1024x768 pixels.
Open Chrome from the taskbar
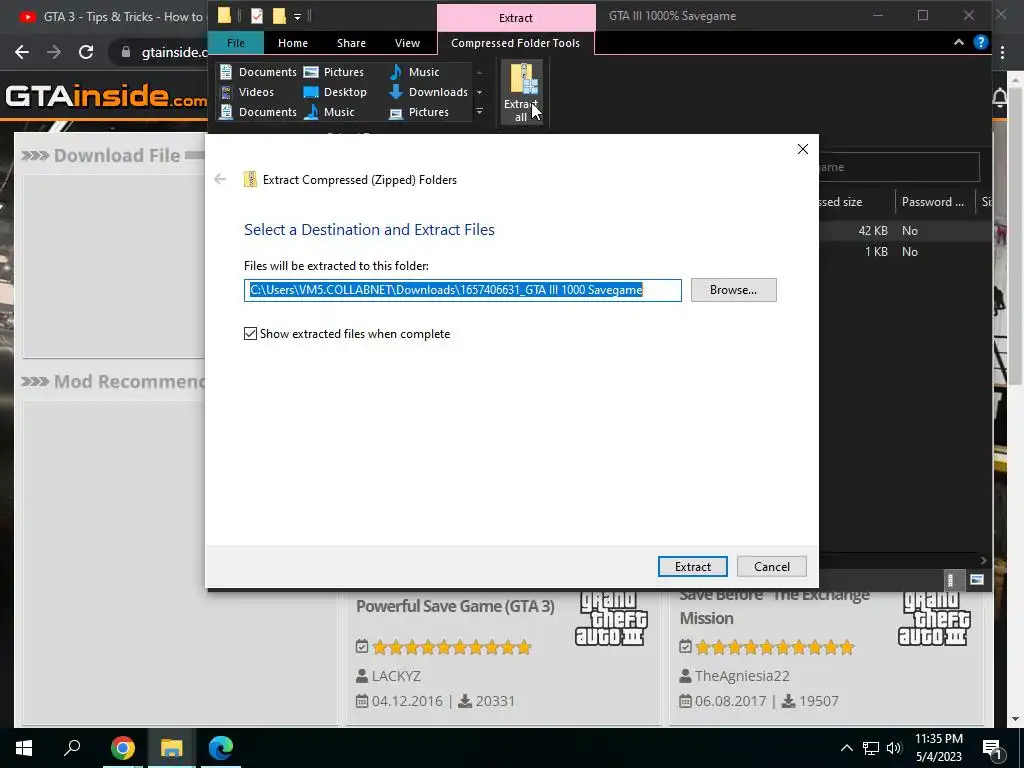[x=123, y=748]
